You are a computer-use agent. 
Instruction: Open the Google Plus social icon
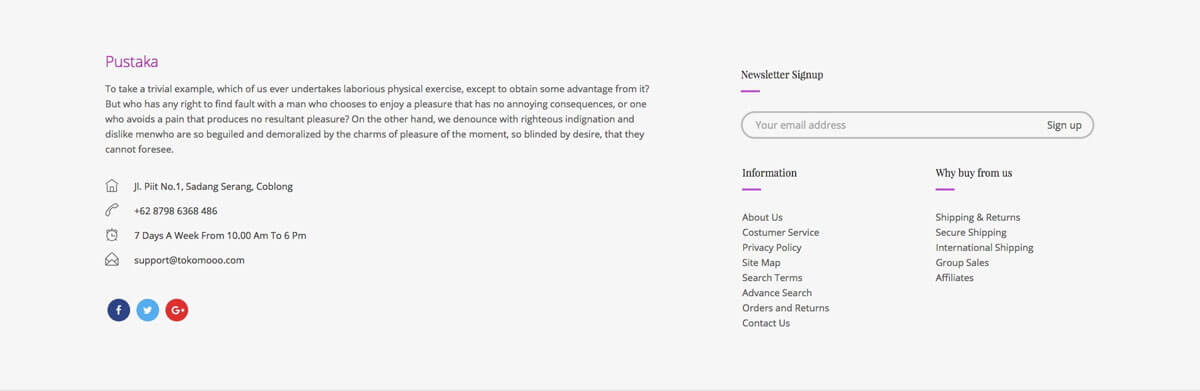[x=177, y=310]
